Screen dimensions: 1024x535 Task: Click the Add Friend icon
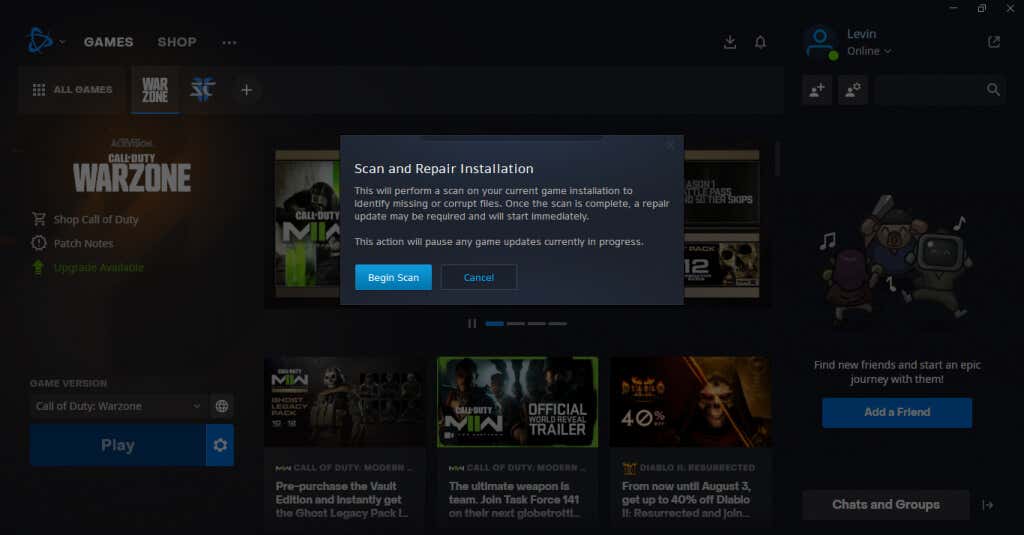[x=817, y=90]
